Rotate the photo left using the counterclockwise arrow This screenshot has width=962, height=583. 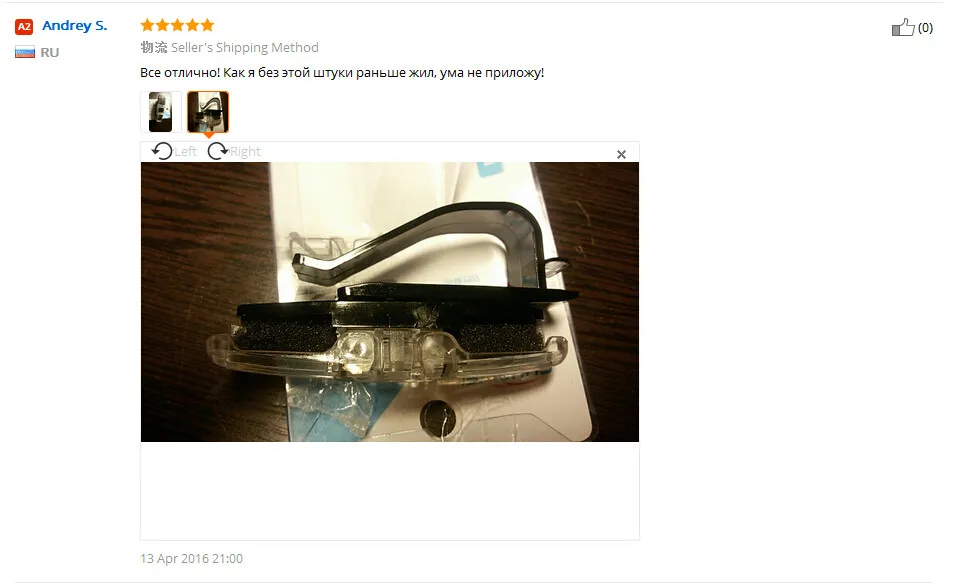(162, 151)
